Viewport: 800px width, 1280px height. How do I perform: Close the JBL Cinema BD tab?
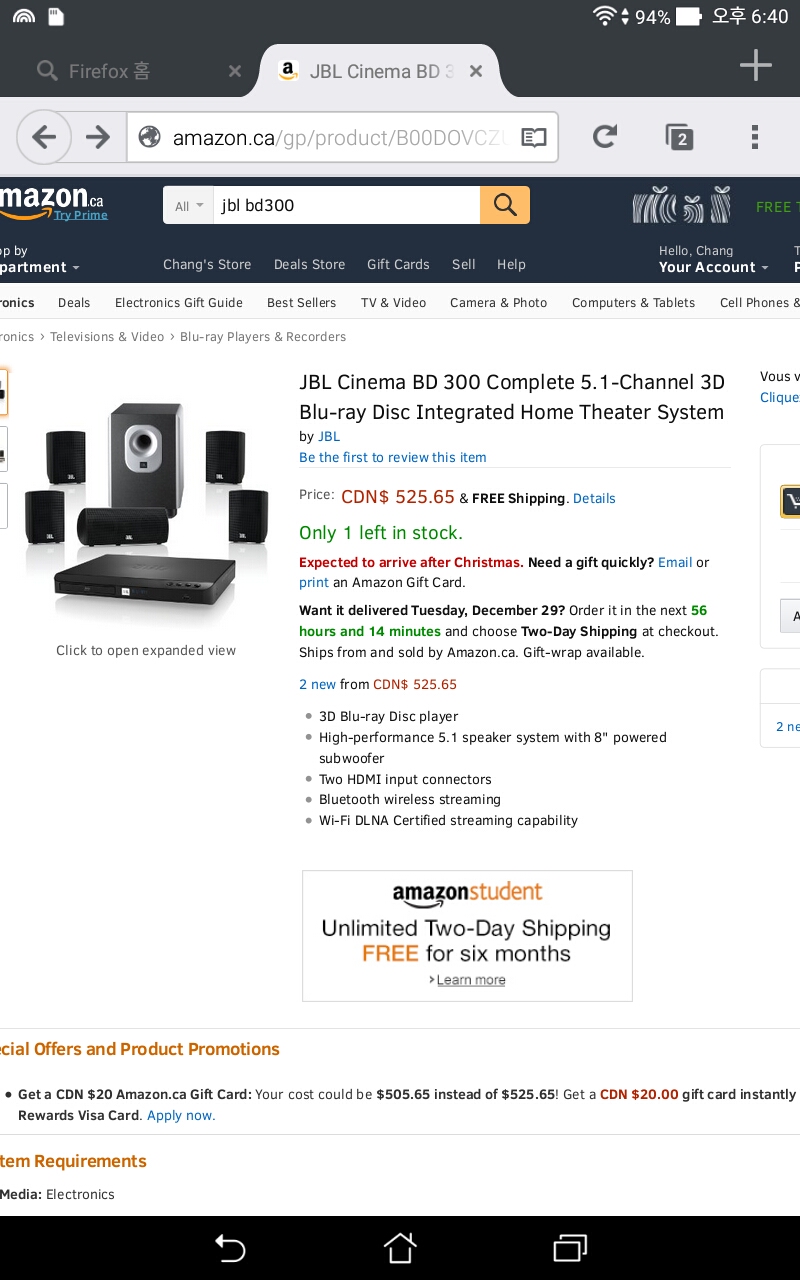[x=476, y=71]
